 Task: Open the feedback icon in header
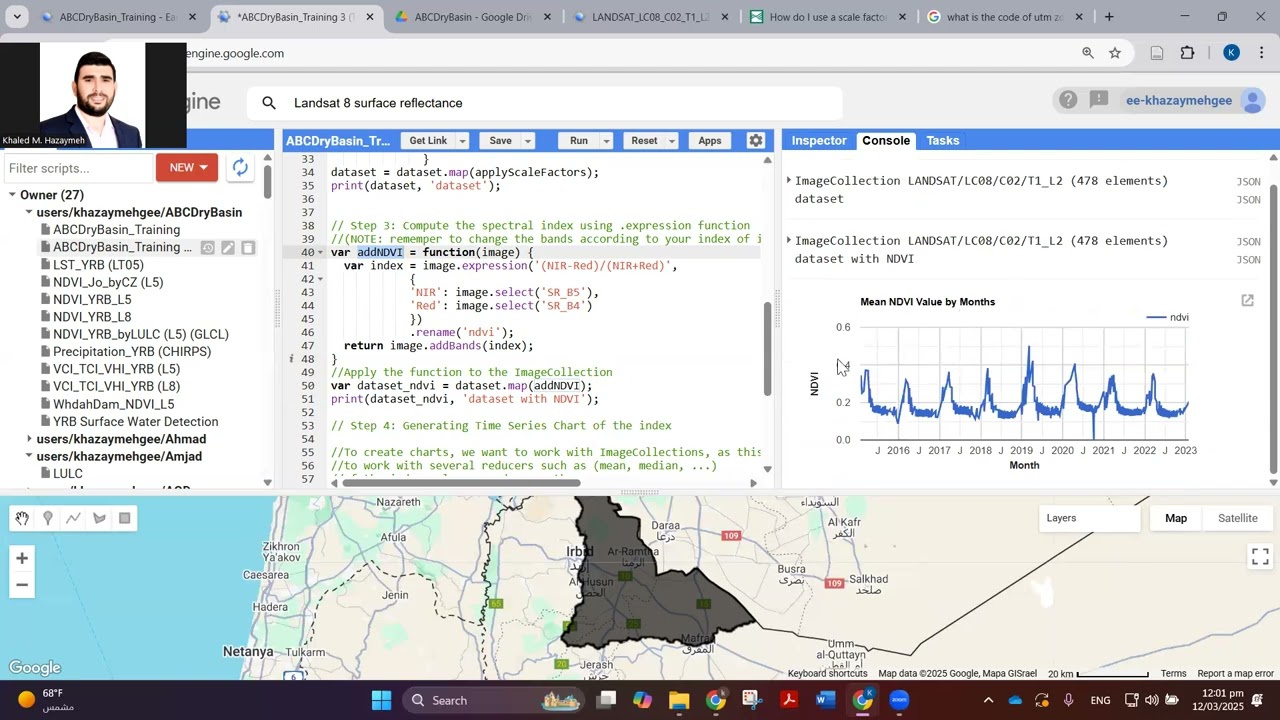(1099, 100)
